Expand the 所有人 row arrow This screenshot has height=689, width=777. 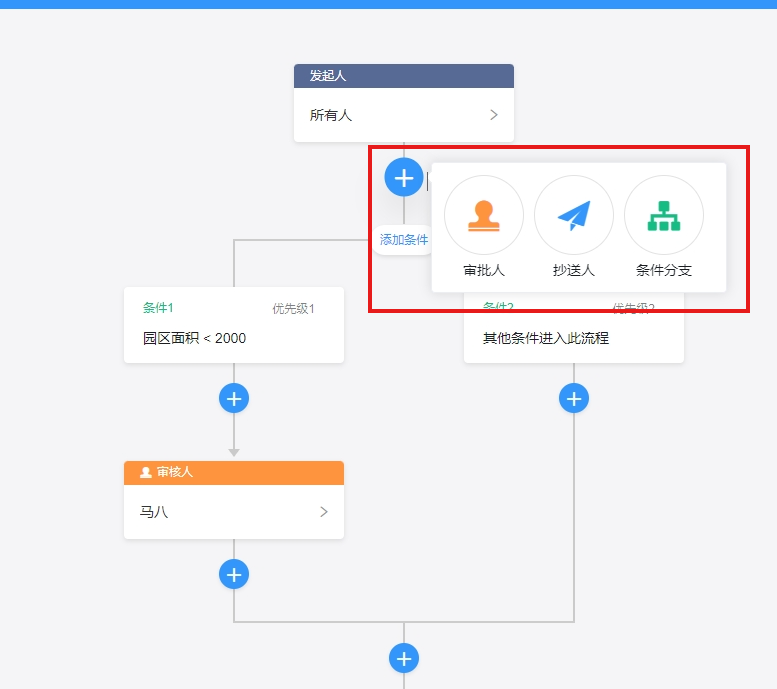(x=494, y=115)
